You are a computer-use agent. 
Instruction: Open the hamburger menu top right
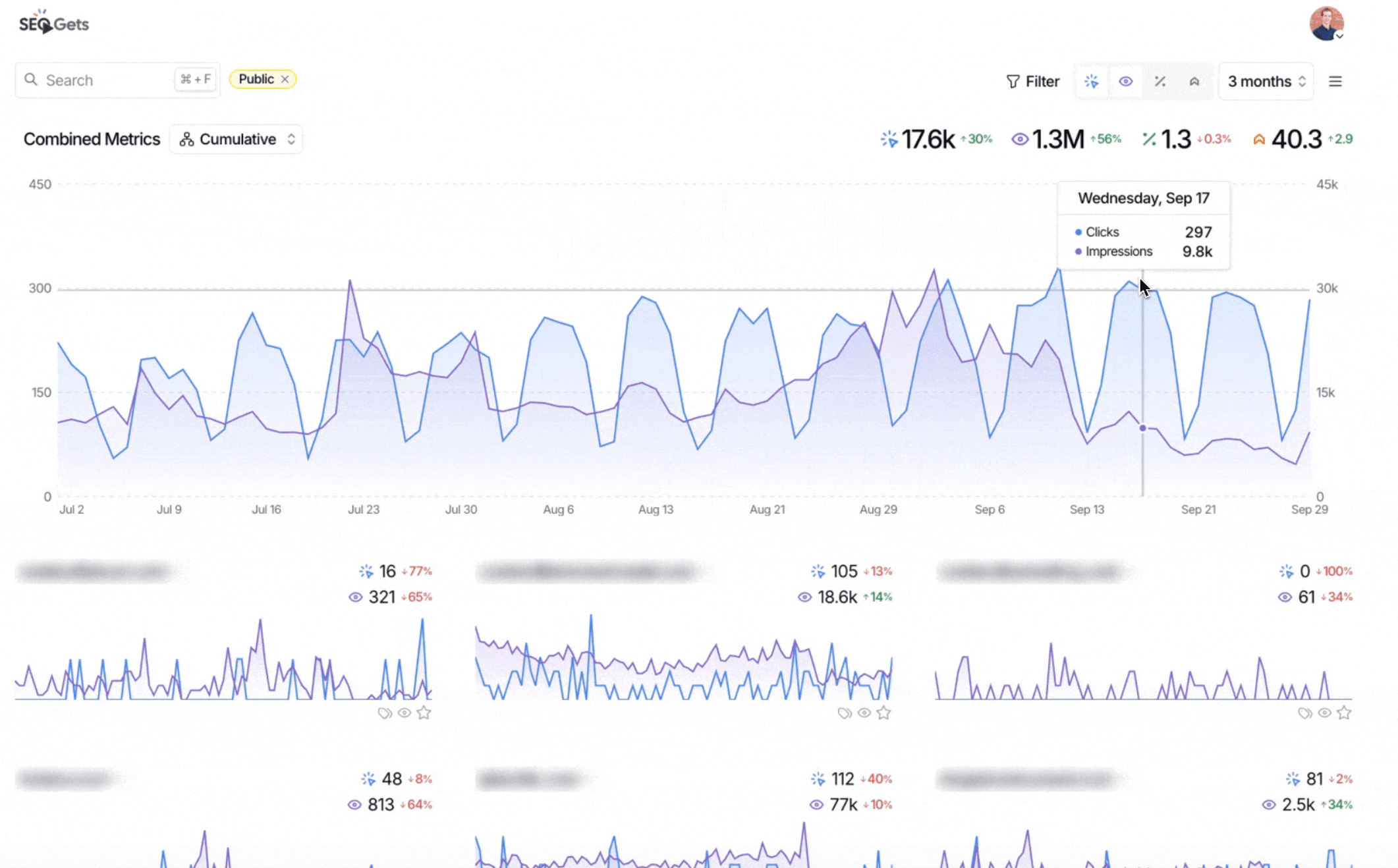point(1335,81)
